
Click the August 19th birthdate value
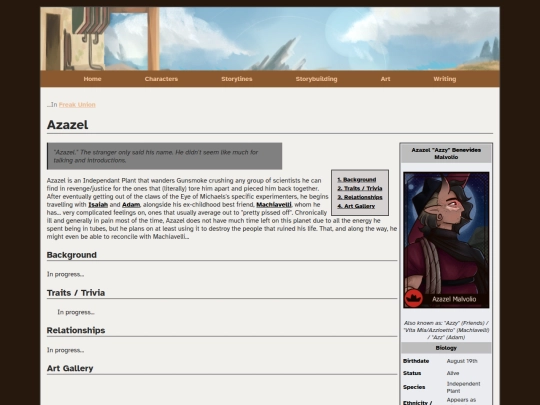point(462,361)
